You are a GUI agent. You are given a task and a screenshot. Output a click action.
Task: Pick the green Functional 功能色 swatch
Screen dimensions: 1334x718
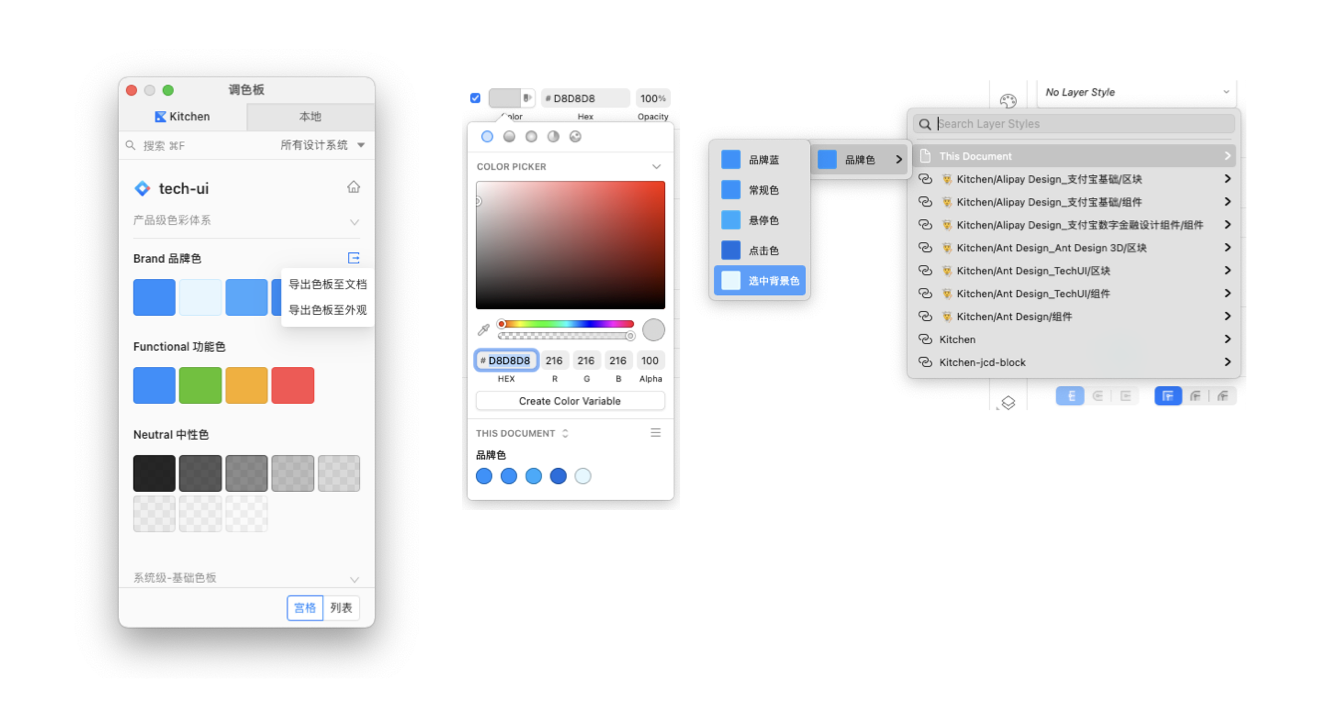click(x=200, y=385)
